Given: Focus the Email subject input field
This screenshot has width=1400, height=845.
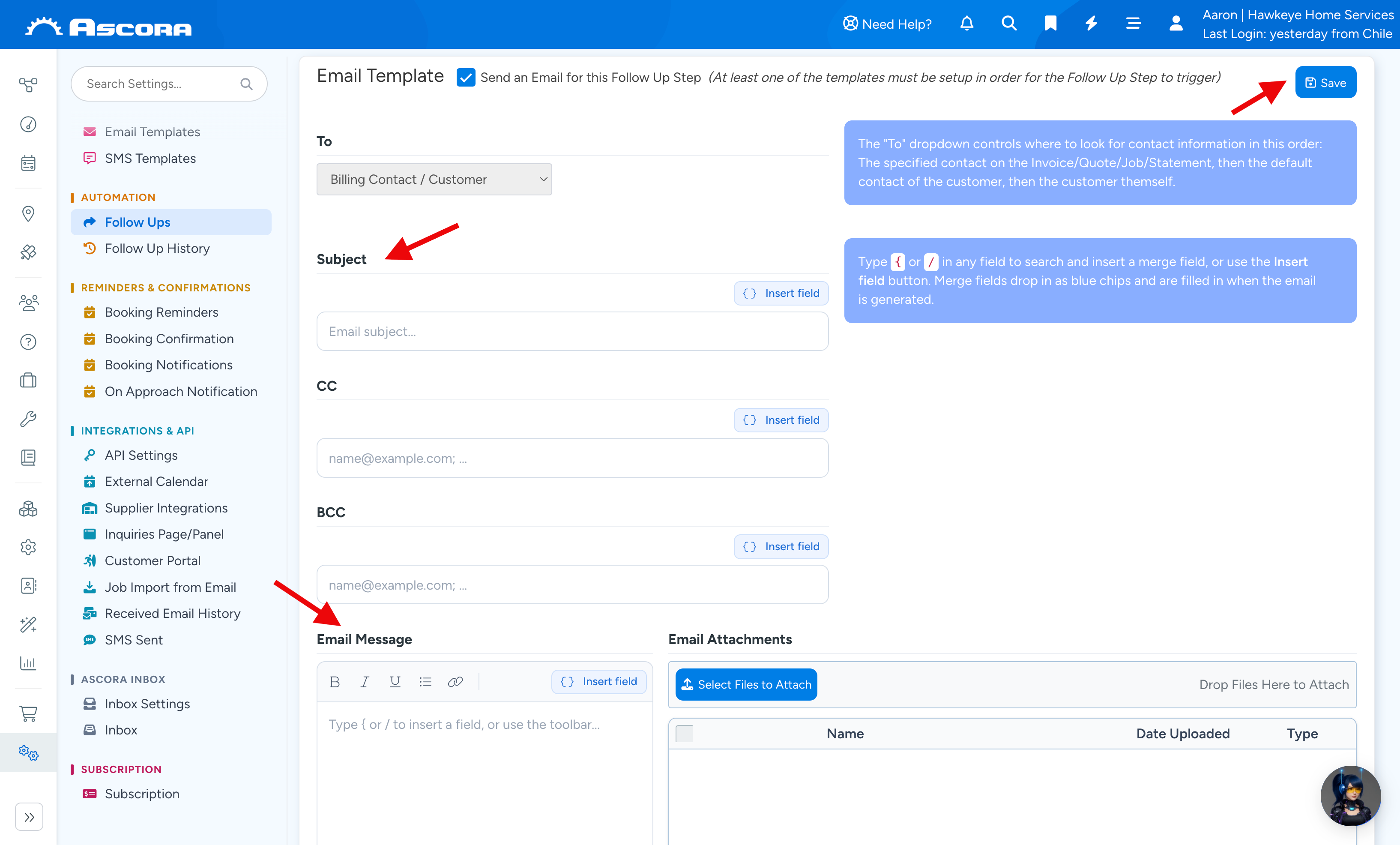Looking at the screenshot, I should pos(572,331).
